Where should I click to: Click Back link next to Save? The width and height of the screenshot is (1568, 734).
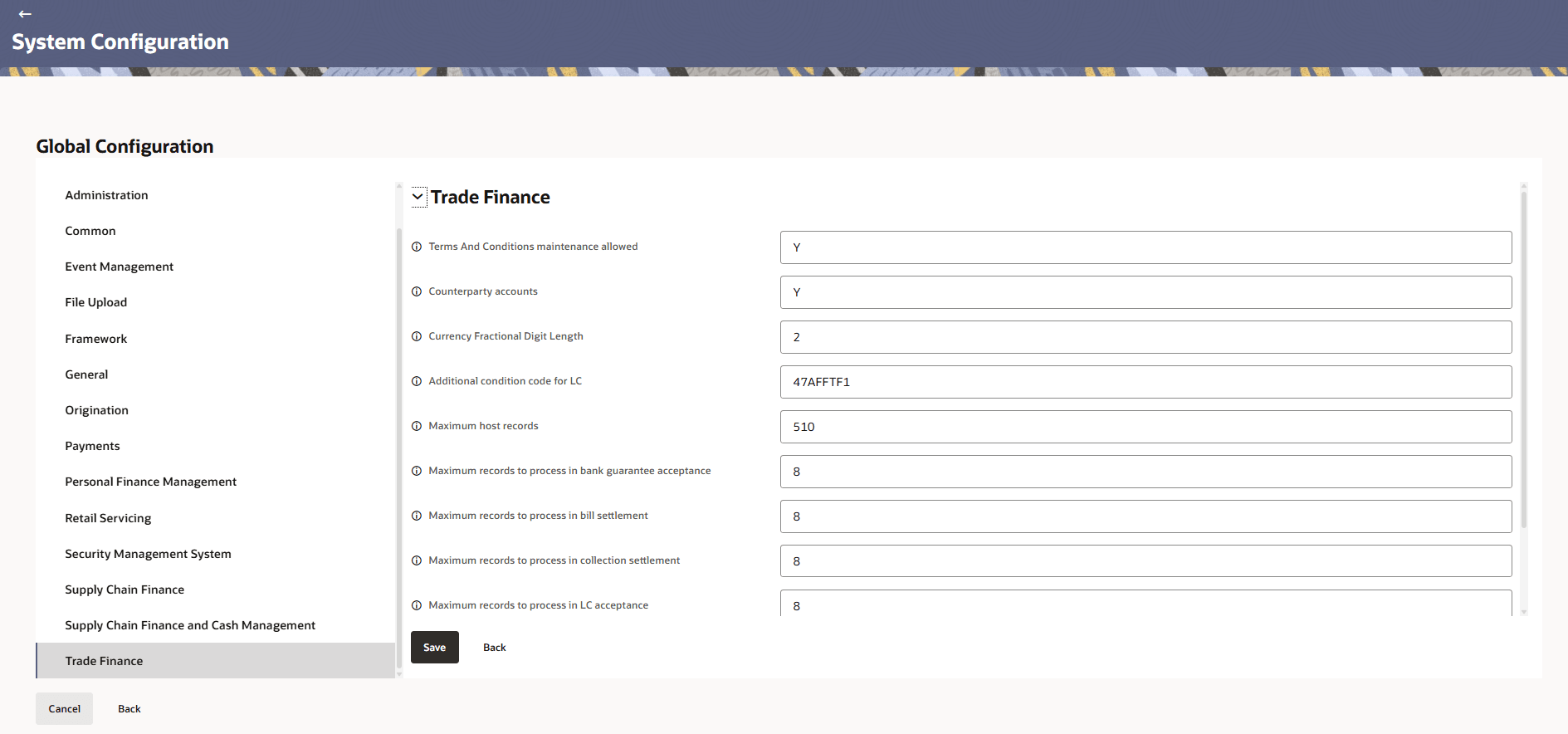[494, 648]
